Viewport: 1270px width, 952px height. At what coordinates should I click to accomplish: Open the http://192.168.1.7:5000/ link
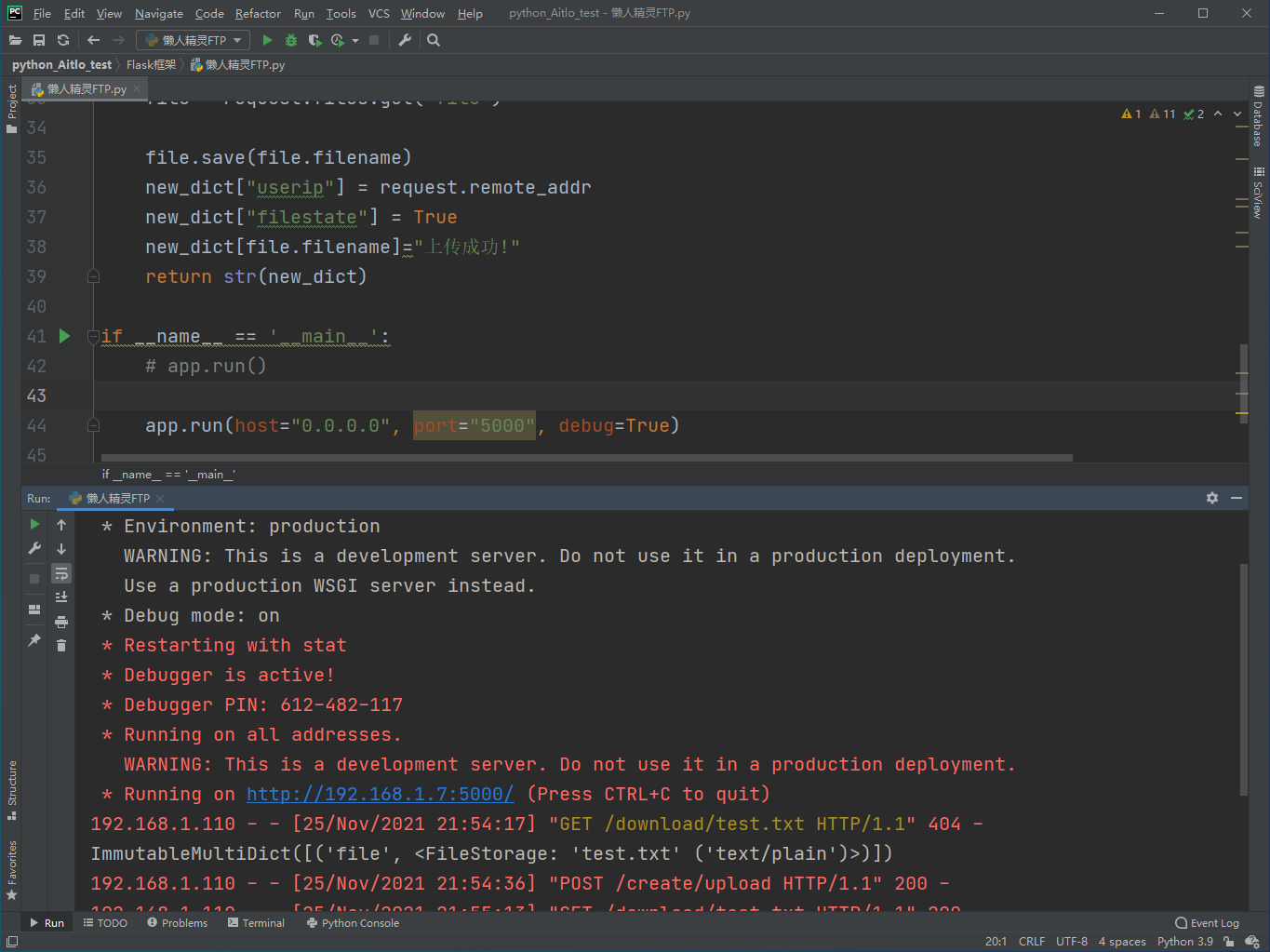point(380,794)
